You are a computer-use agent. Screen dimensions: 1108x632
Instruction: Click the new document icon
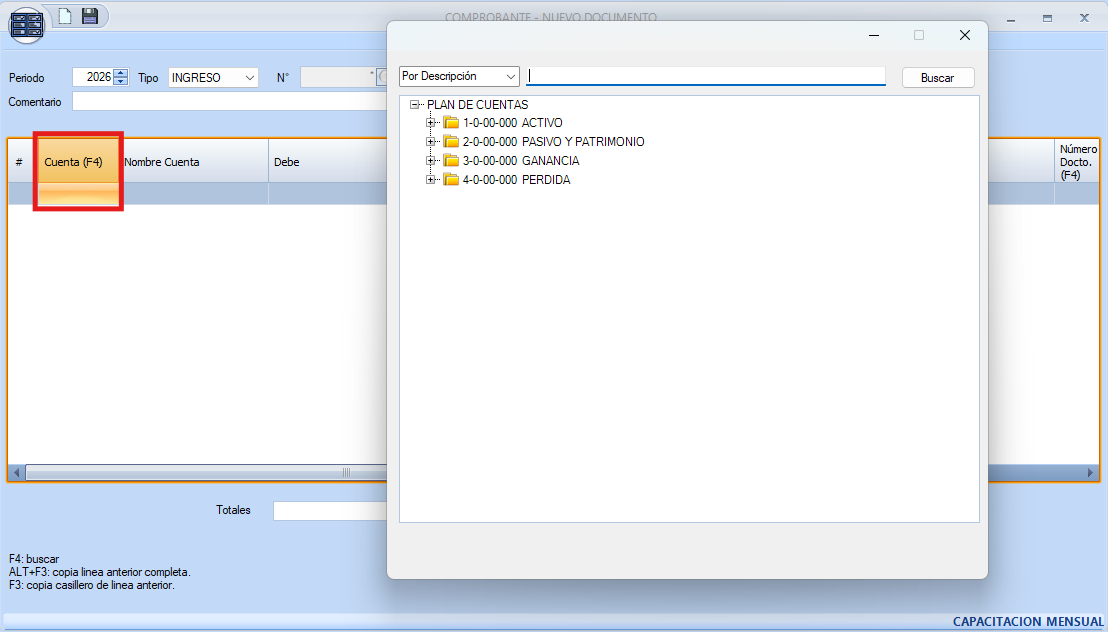(x=65, y=15)
